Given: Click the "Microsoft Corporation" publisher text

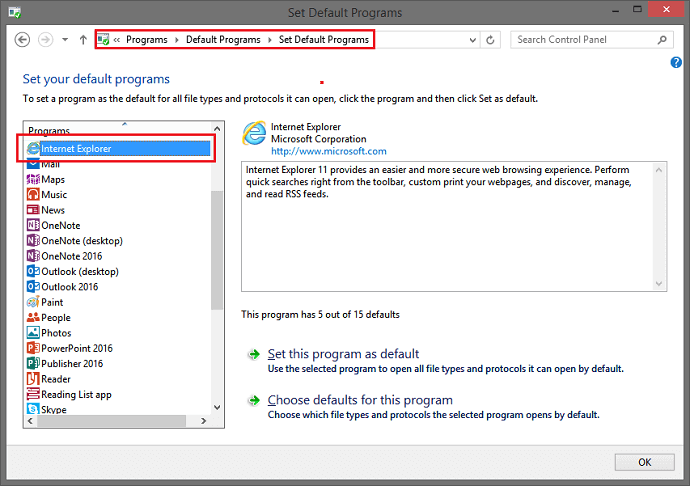Looking at the screenshot, I should (x=319, y=139).
